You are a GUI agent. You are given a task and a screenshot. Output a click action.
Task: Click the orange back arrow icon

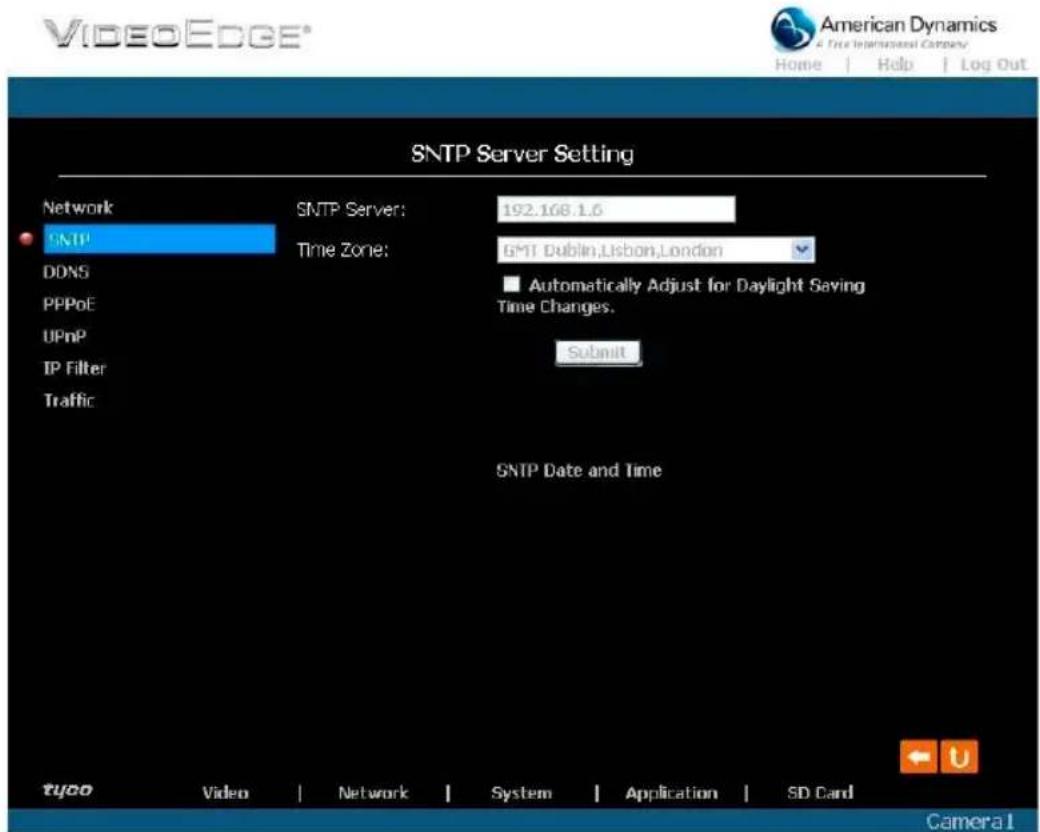pyautogui.click(x=919, y=757)
